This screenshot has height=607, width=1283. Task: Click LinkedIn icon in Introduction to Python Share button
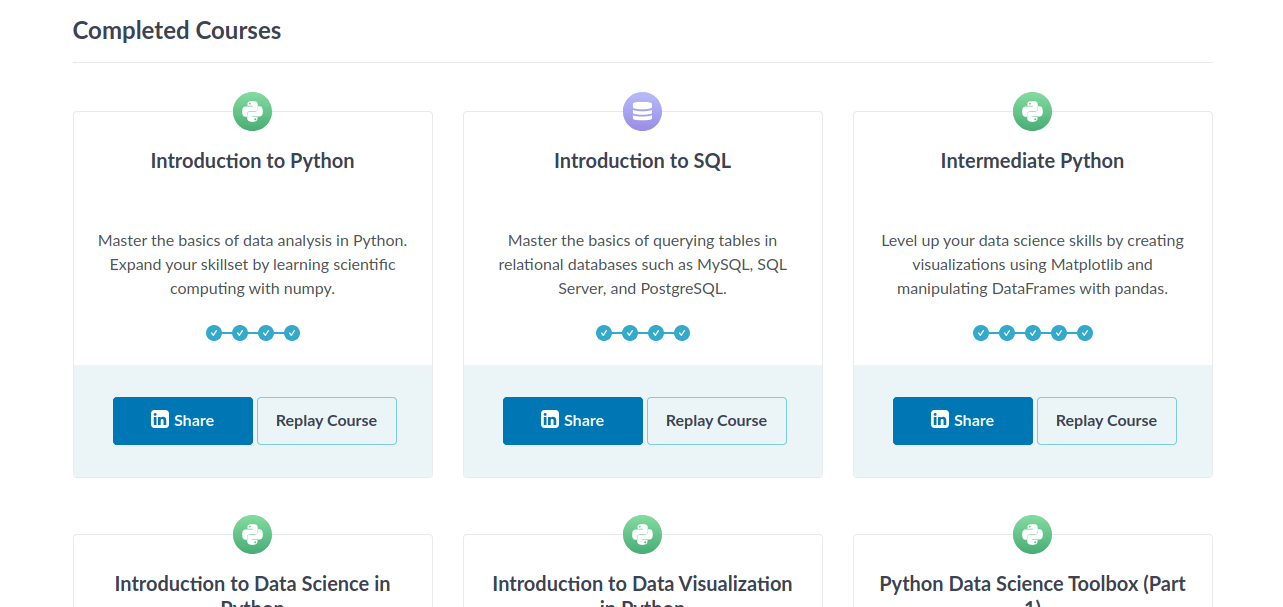pos(160,419)
